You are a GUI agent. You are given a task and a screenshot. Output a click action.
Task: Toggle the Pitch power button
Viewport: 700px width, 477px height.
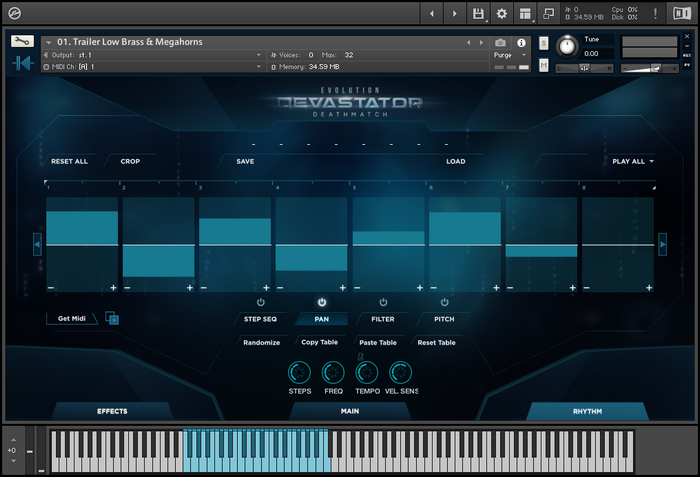(x=444, y=302)
